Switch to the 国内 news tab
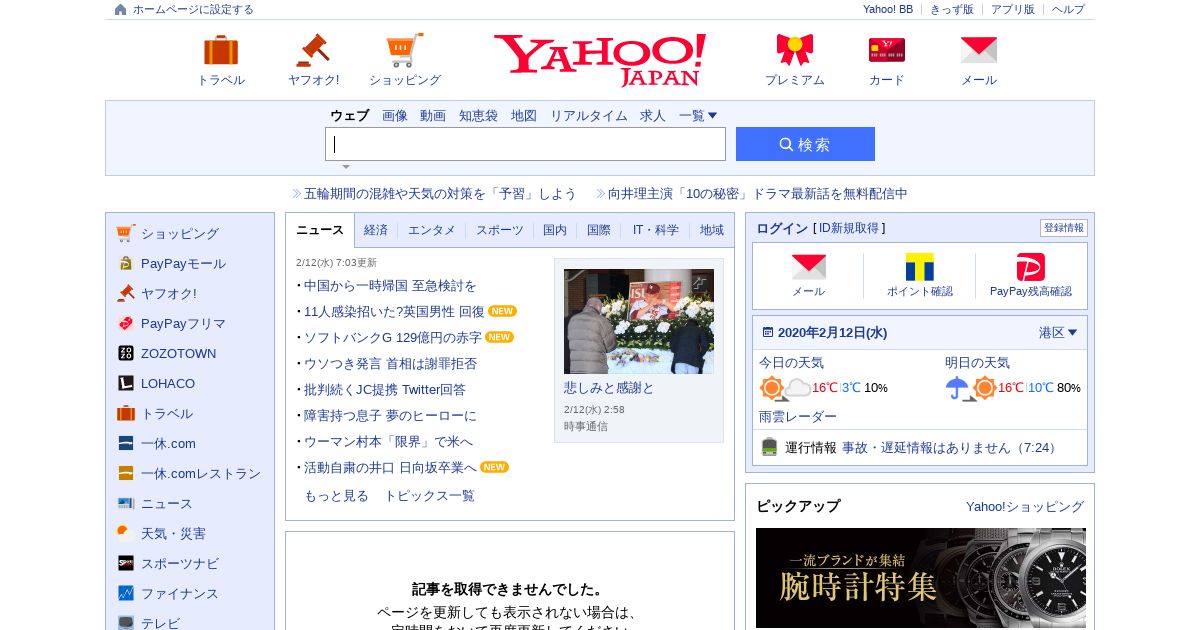Image resolution: width=1200 pixels, height=630 pixels. pos(555,230)
